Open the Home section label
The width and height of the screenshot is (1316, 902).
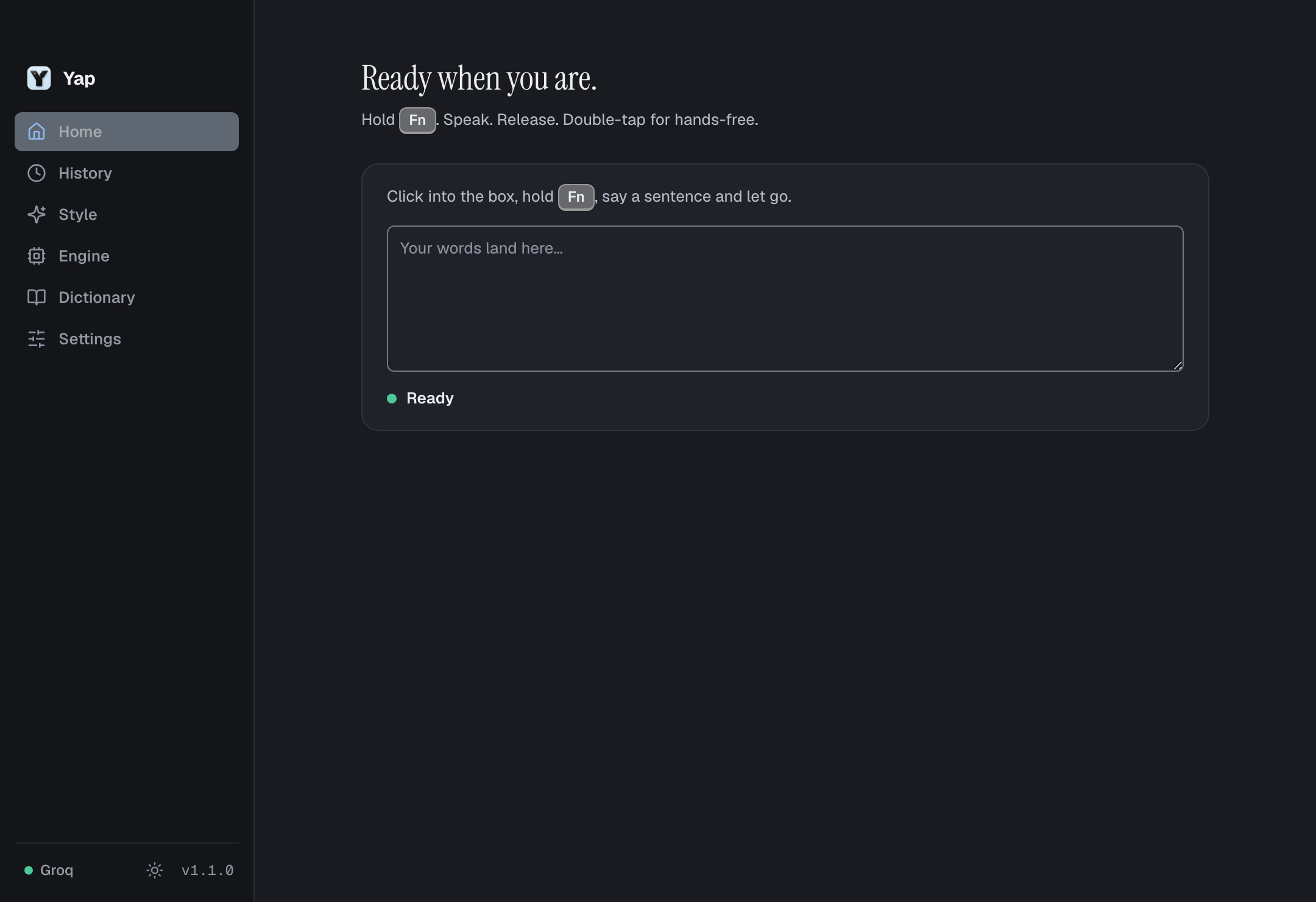[80, 132]
